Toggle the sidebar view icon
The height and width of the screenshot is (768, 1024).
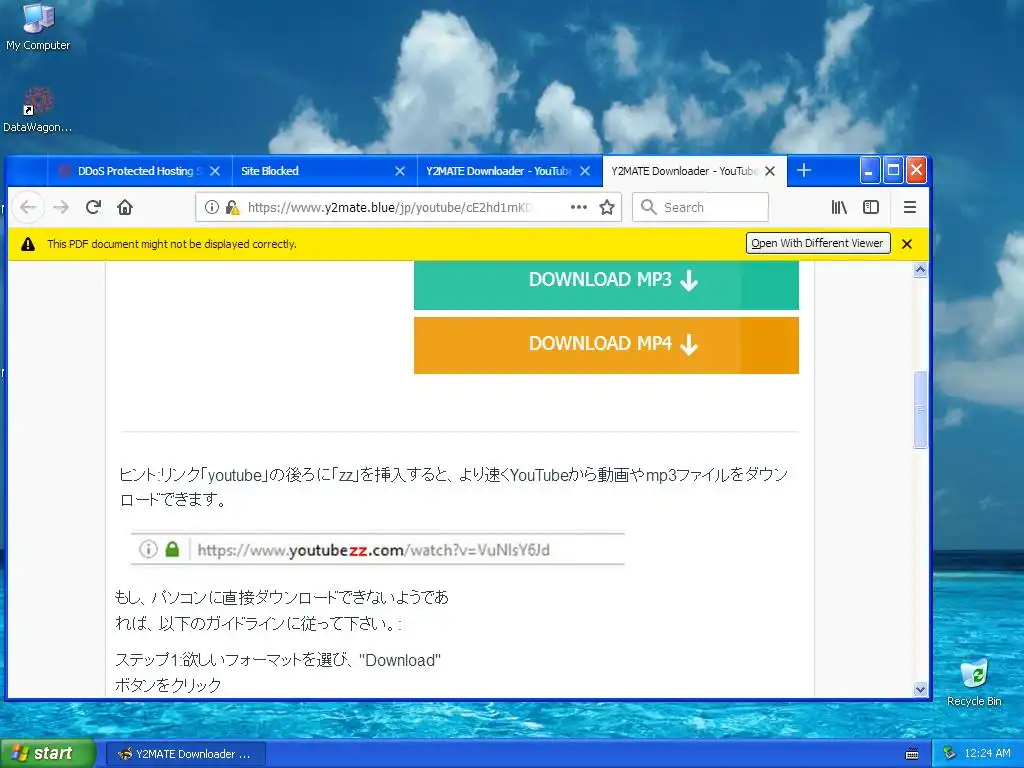coord(871,208)
